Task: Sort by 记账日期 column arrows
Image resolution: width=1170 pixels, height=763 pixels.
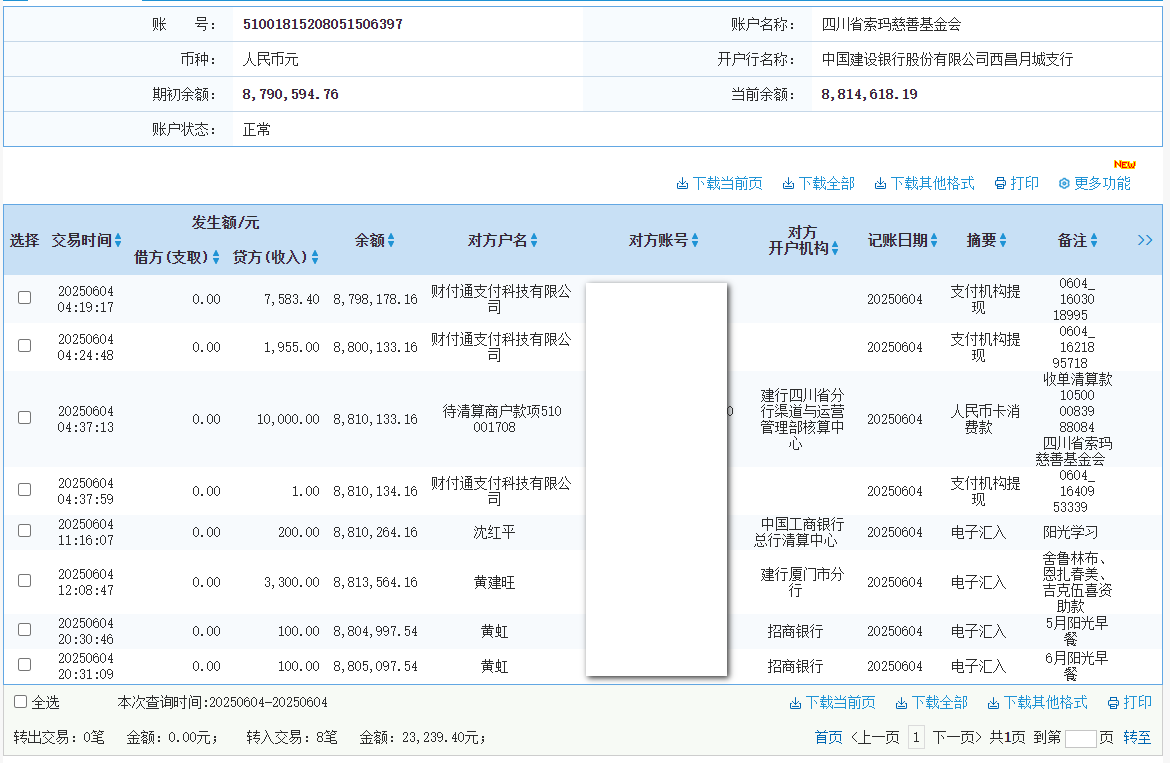Action: coord(933,240)
